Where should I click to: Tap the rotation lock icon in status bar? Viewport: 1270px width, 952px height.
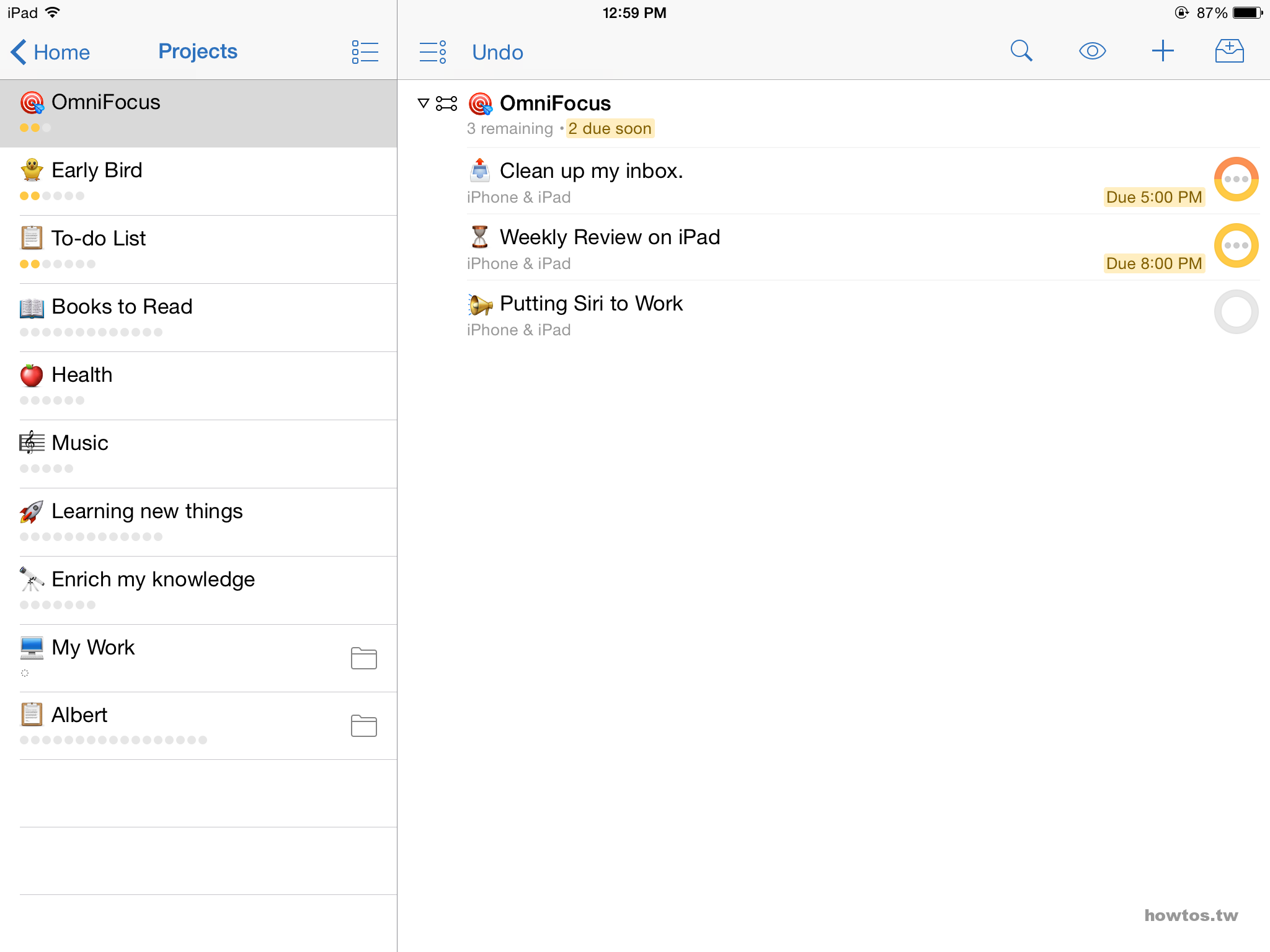[x=1181, y=12]
